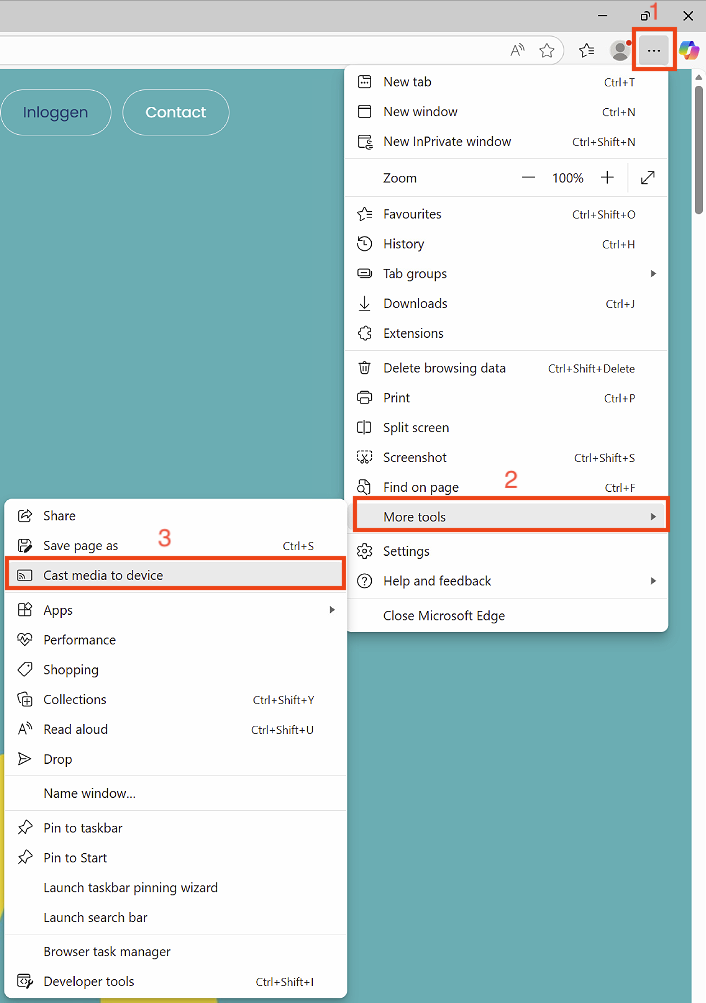Open the Copilot icon in toolbar
The image size is (706, 1003).
coord(688,50)
